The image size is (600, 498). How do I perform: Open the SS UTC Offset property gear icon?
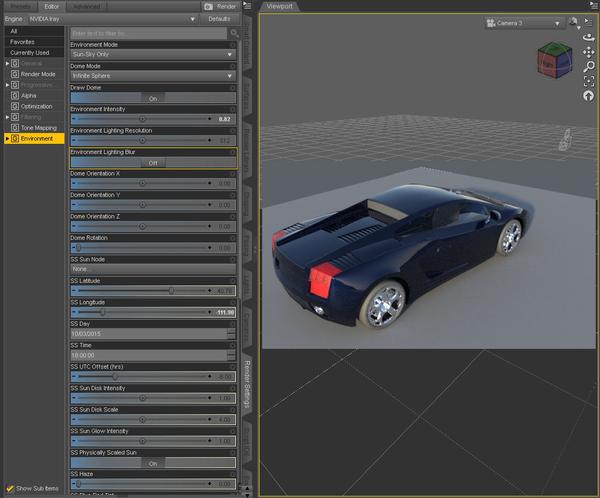[232, 367]
